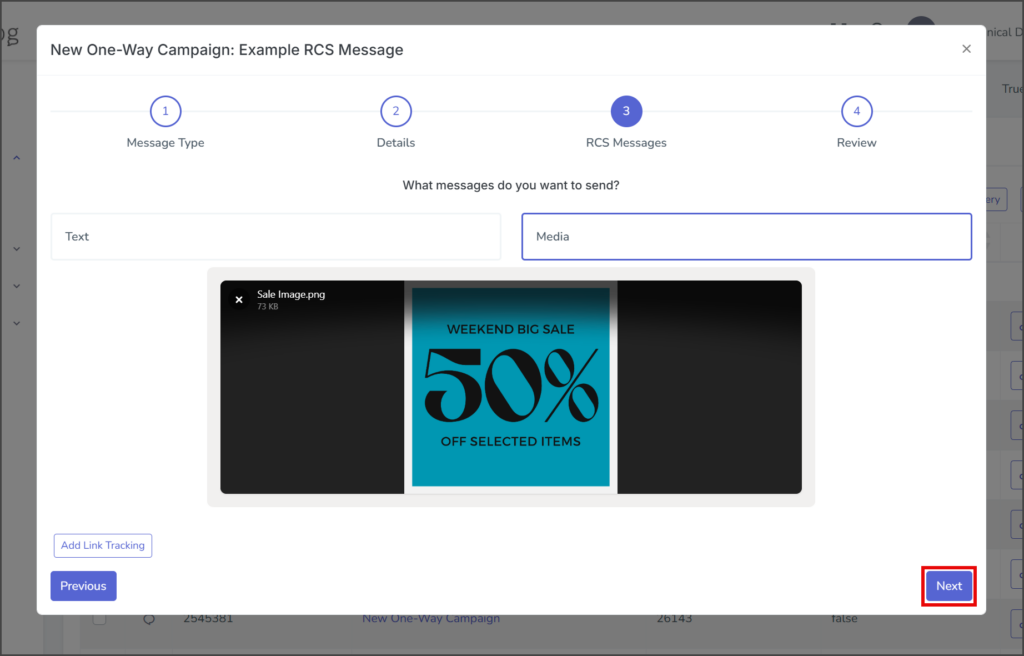Close the New One-Way Campaign dialog
Viewport: 1024px width, 656px height.
pos(967,49)
